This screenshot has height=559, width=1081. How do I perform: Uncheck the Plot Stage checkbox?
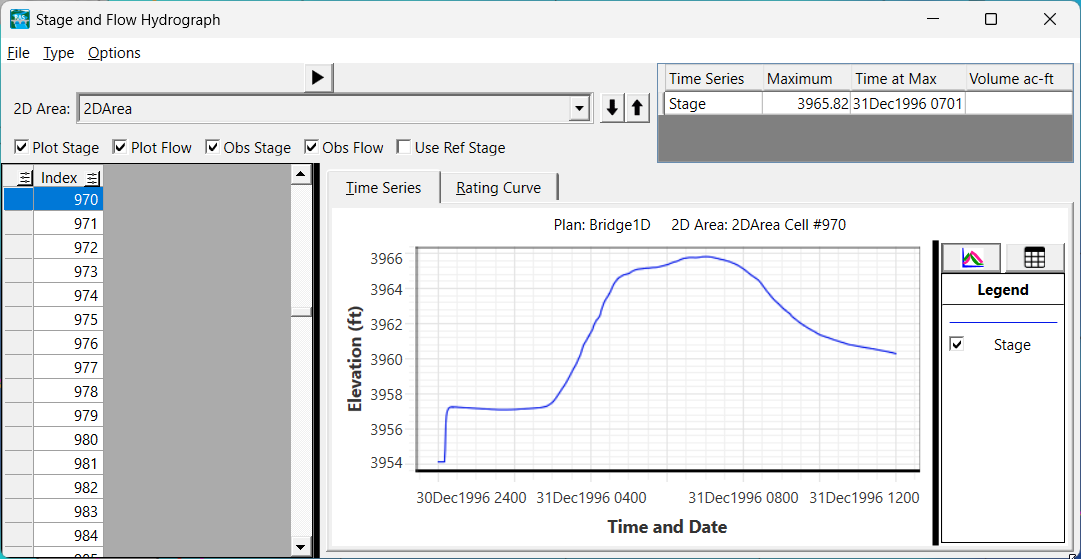(21, 148)
